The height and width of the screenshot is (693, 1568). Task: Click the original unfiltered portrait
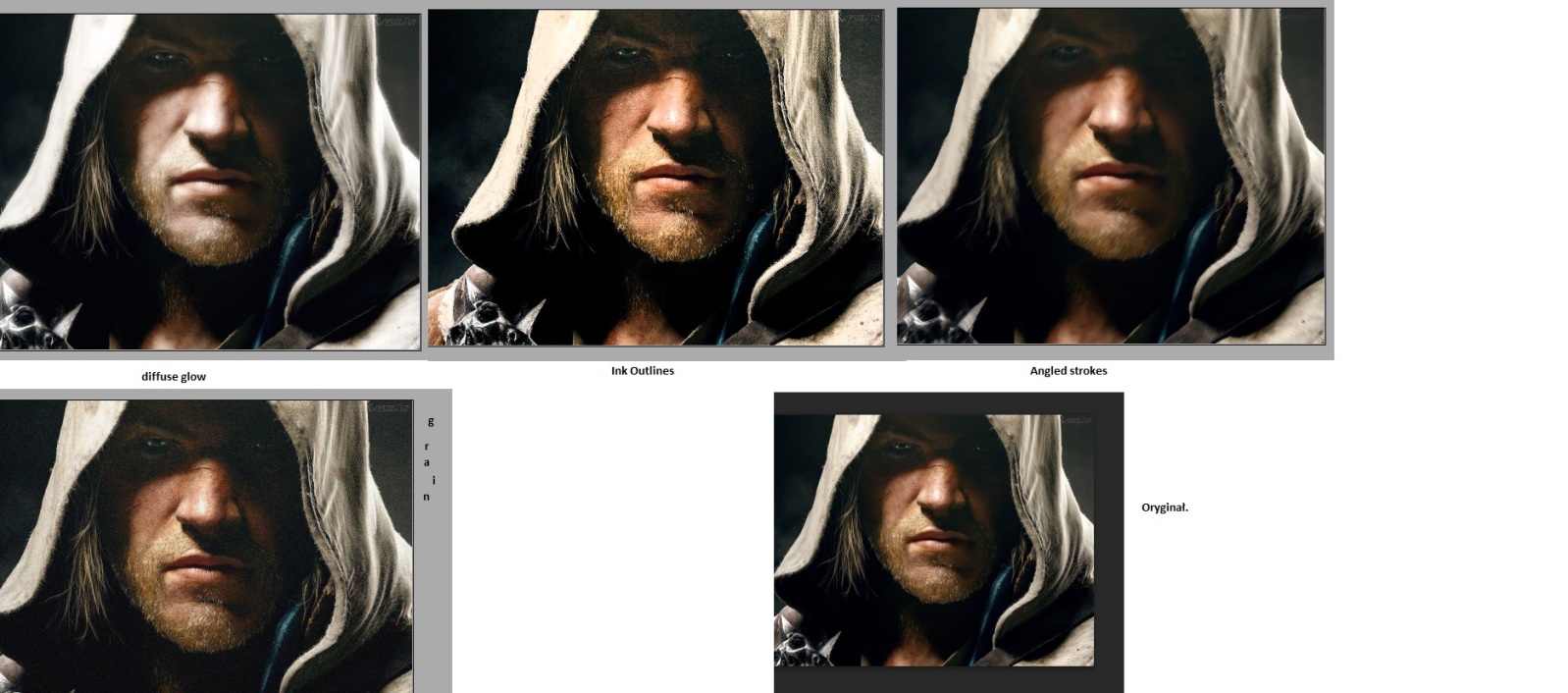pos(933,540)
